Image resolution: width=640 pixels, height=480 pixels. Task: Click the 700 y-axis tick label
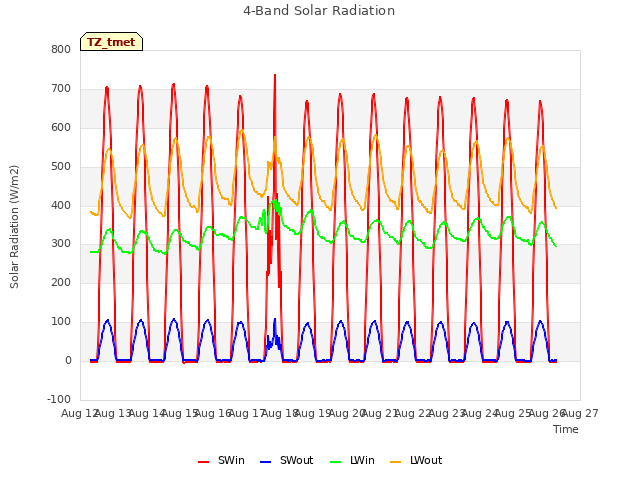click(61, 89)
